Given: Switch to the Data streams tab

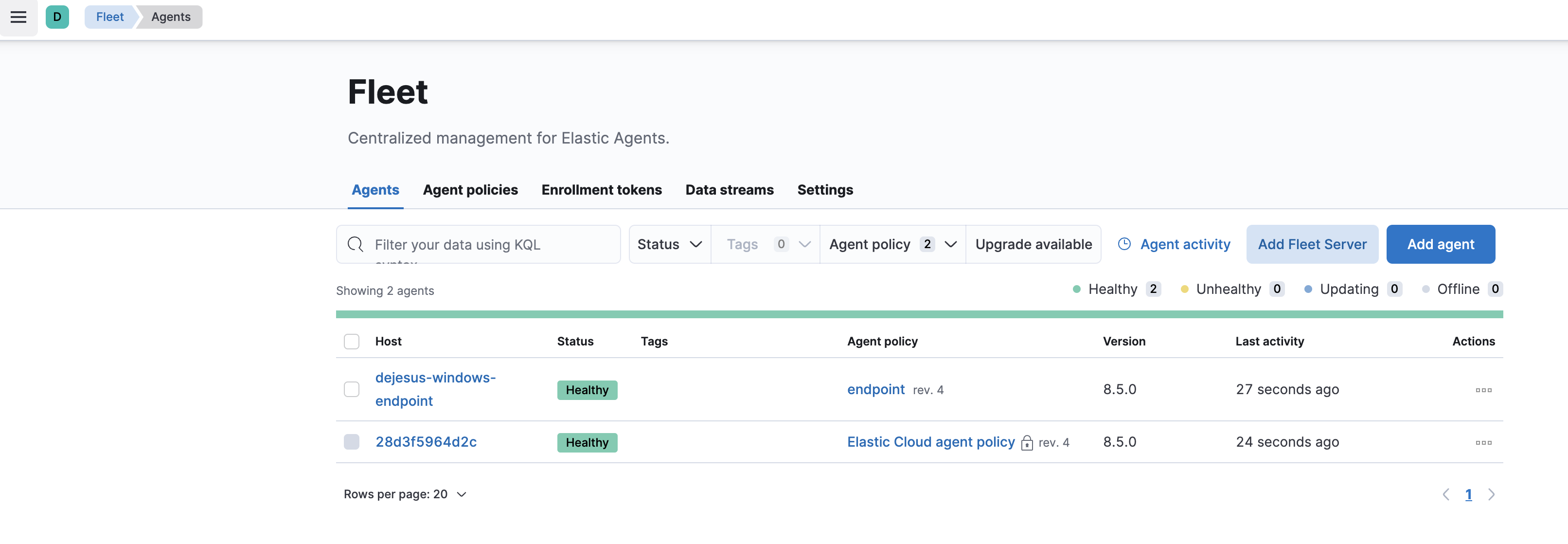Looking at the screenshot, I should (x=729, y=189).
